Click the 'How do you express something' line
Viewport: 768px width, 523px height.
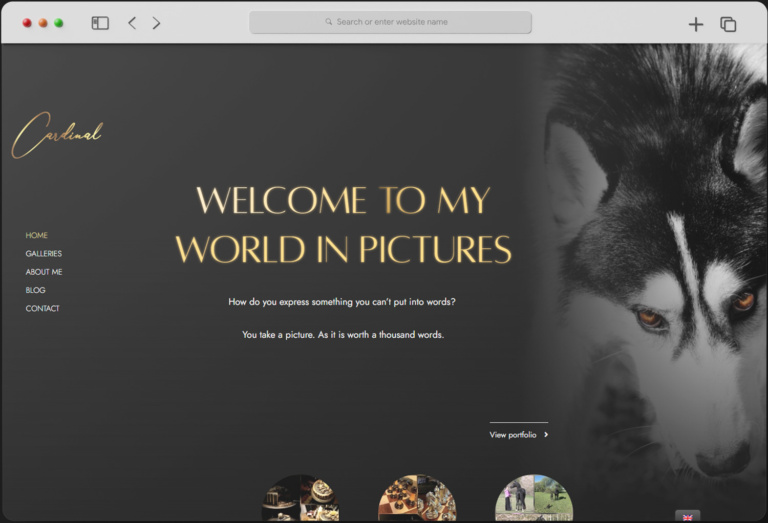(x=342, y=302)
